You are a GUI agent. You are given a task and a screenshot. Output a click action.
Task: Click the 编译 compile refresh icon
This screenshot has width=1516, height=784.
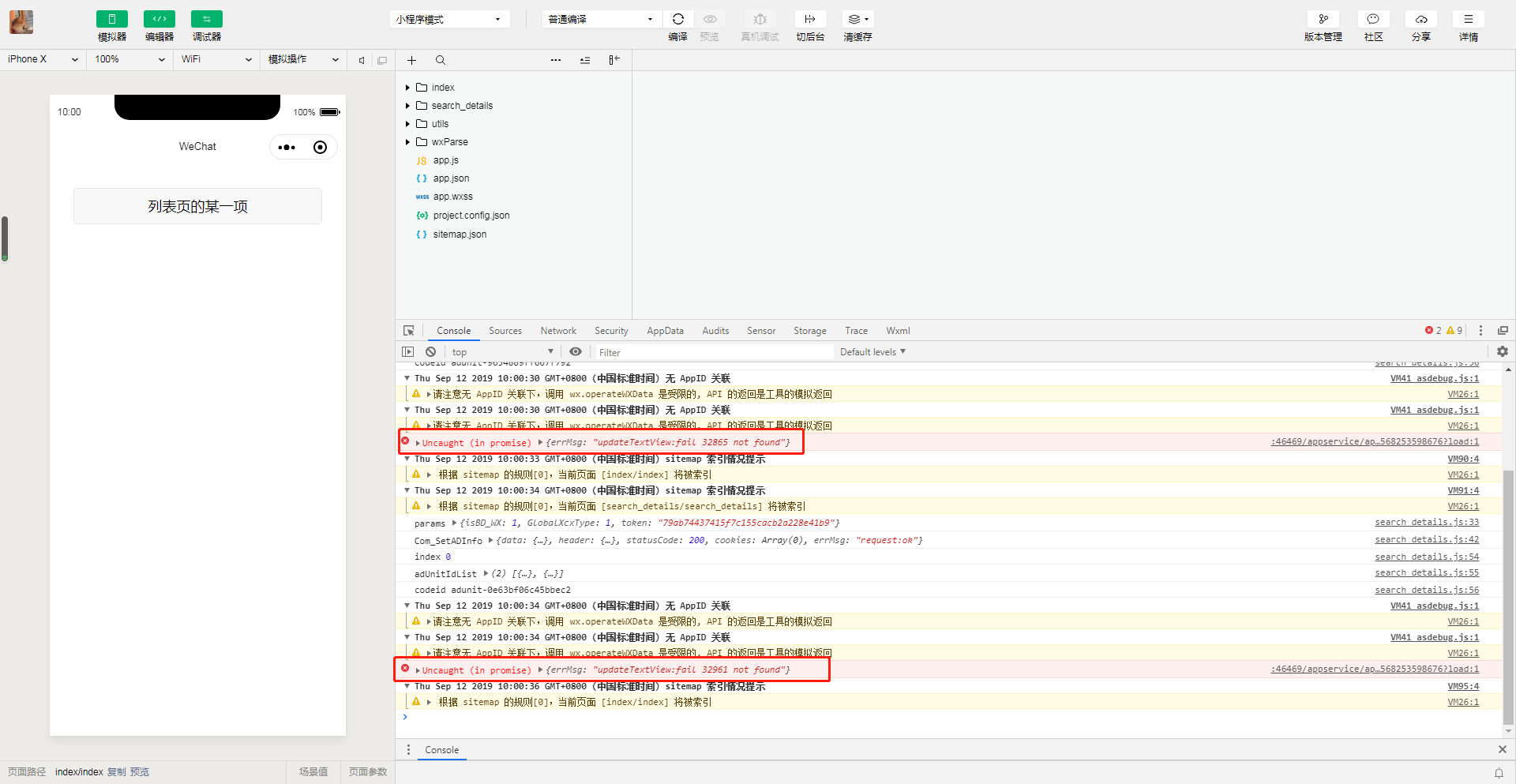point(678,19)
